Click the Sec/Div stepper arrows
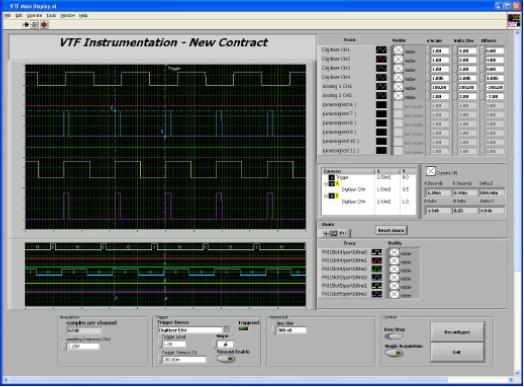 coord(274,330)
